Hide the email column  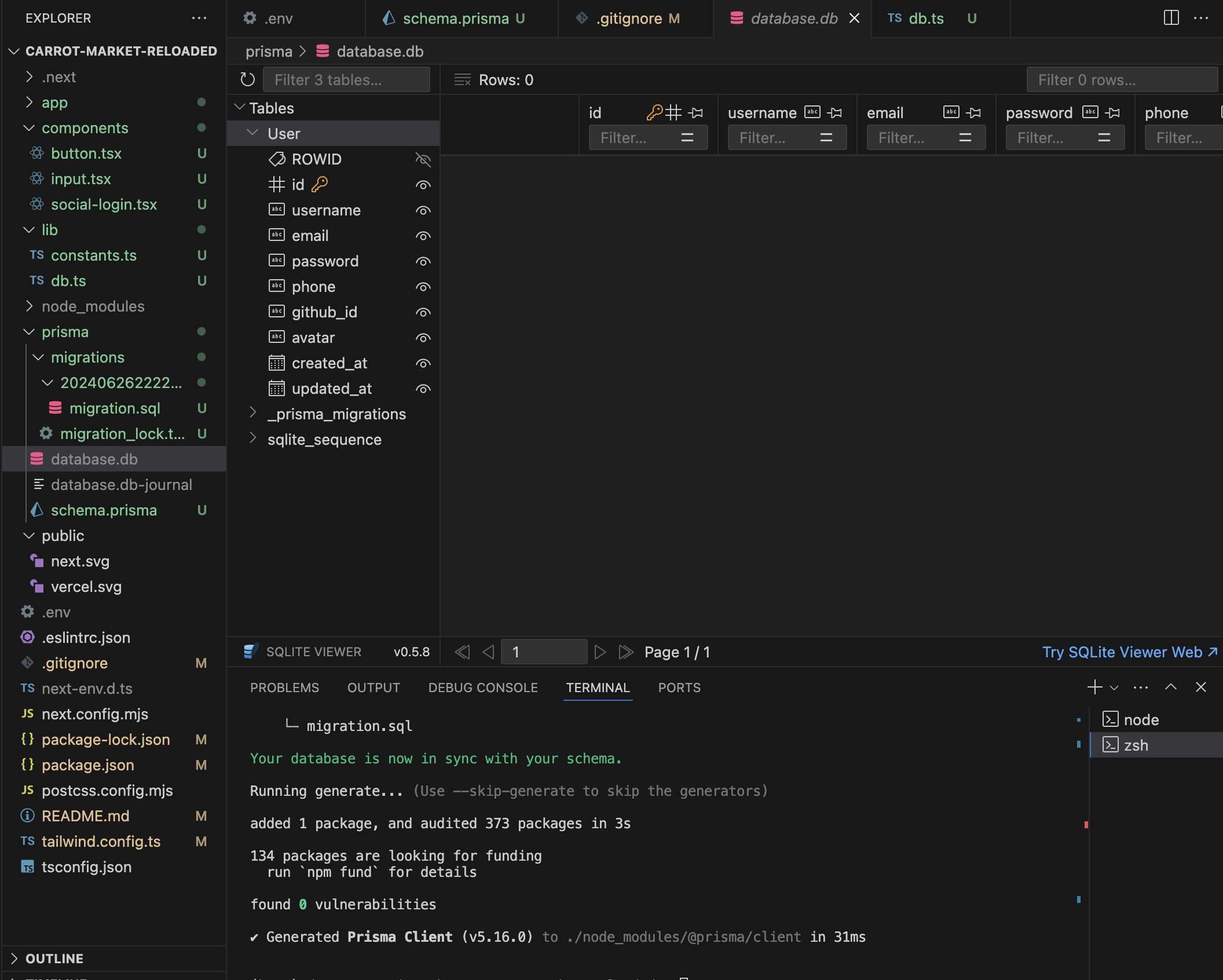click(423, 236)
